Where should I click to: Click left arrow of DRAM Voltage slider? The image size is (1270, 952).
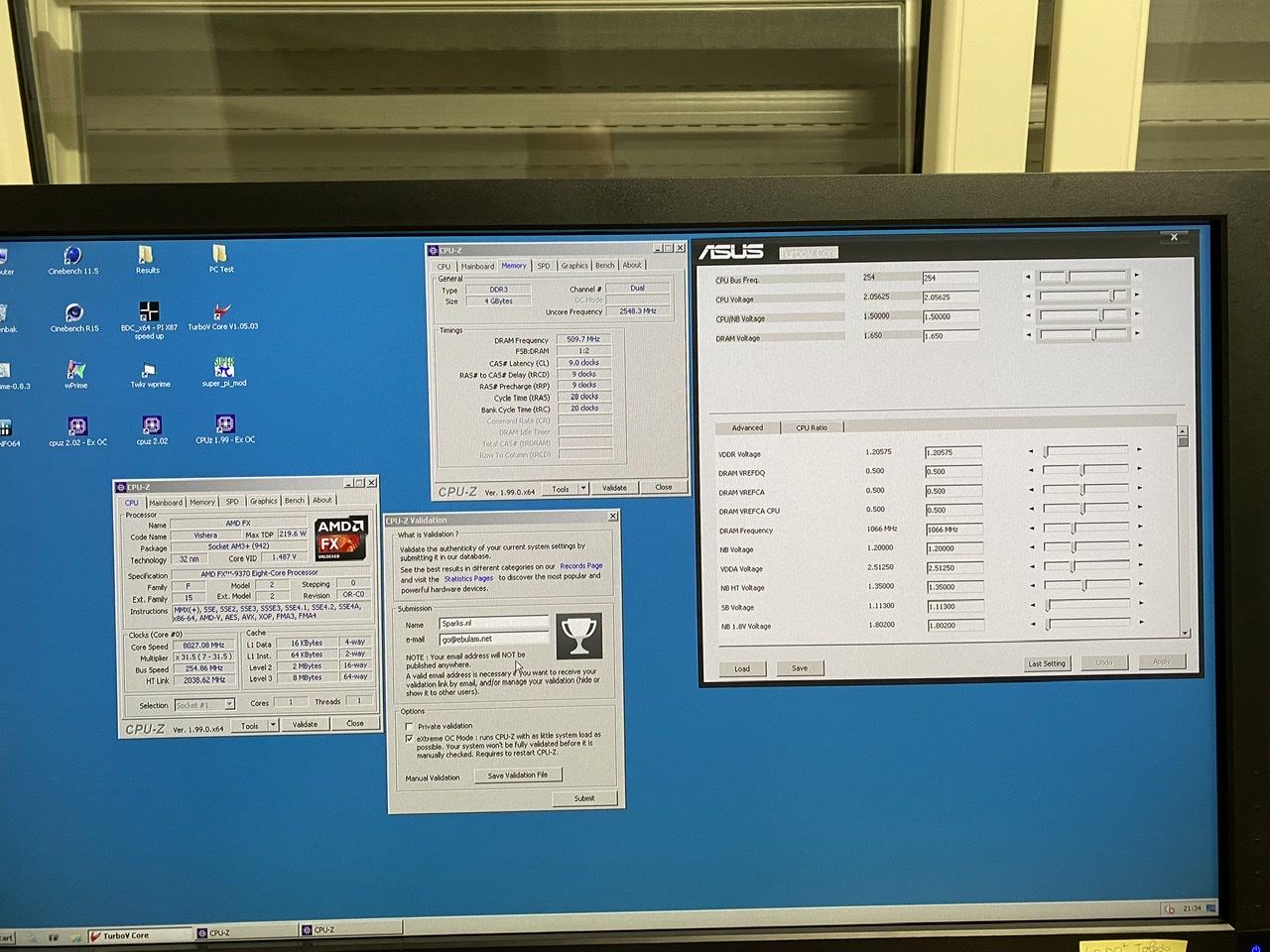[1029, 335]
